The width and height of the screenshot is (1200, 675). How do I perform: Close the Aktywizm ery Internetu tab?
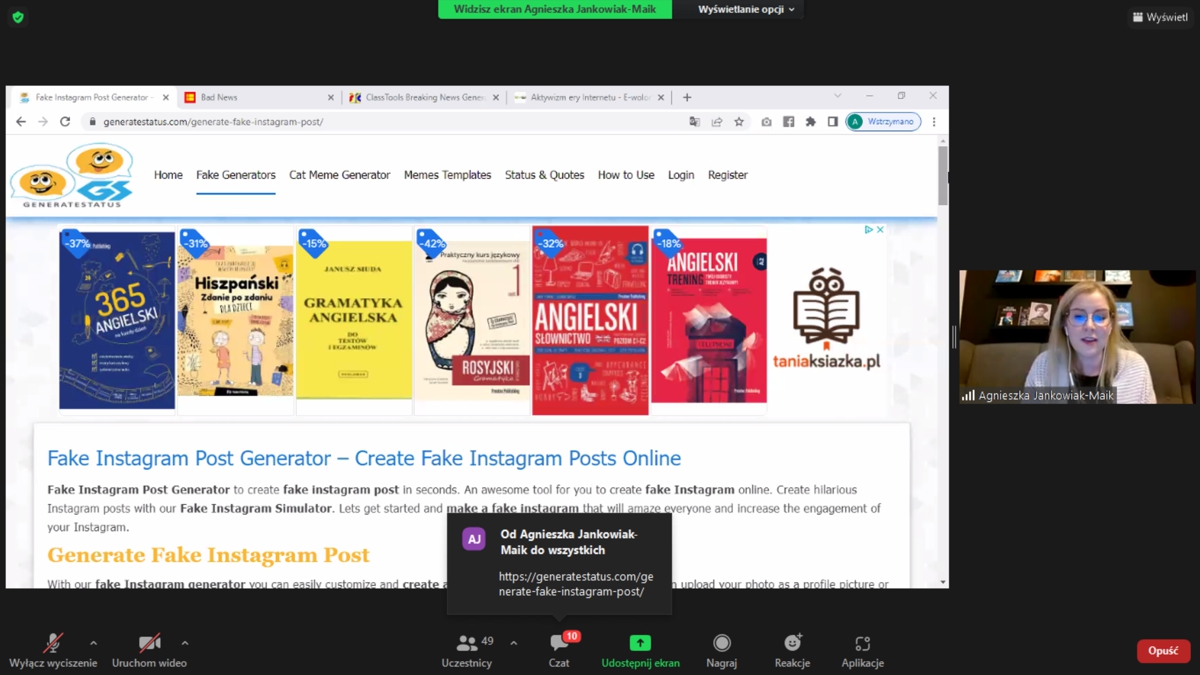(x=661, y=97)
